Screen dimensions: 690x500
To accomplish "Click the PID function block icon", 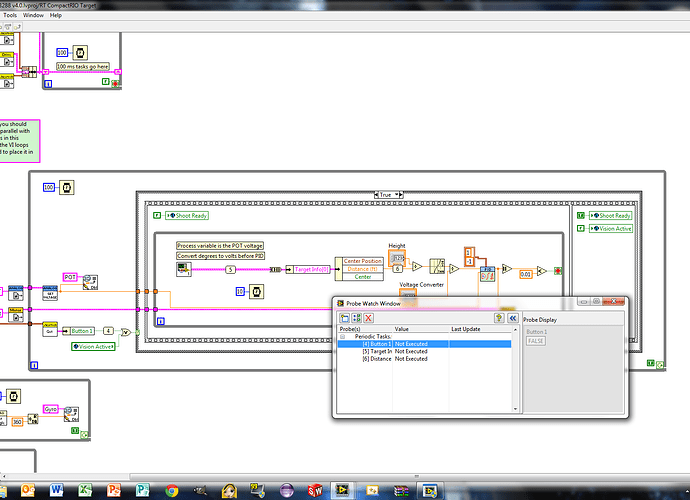I will (x=487, y=274).
